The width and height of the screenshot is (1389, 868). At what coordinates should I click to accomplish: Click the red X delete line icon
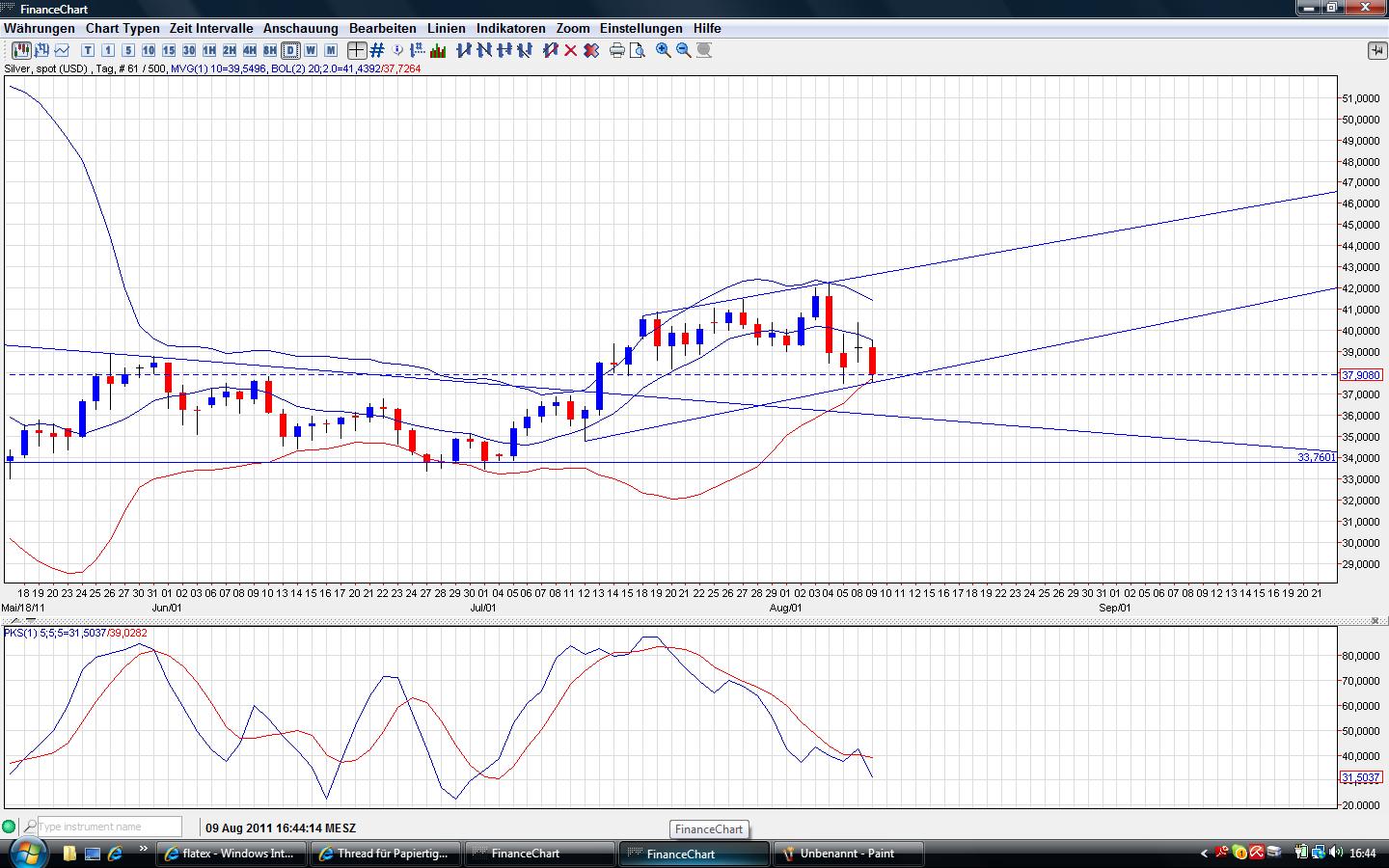[570, 50]
